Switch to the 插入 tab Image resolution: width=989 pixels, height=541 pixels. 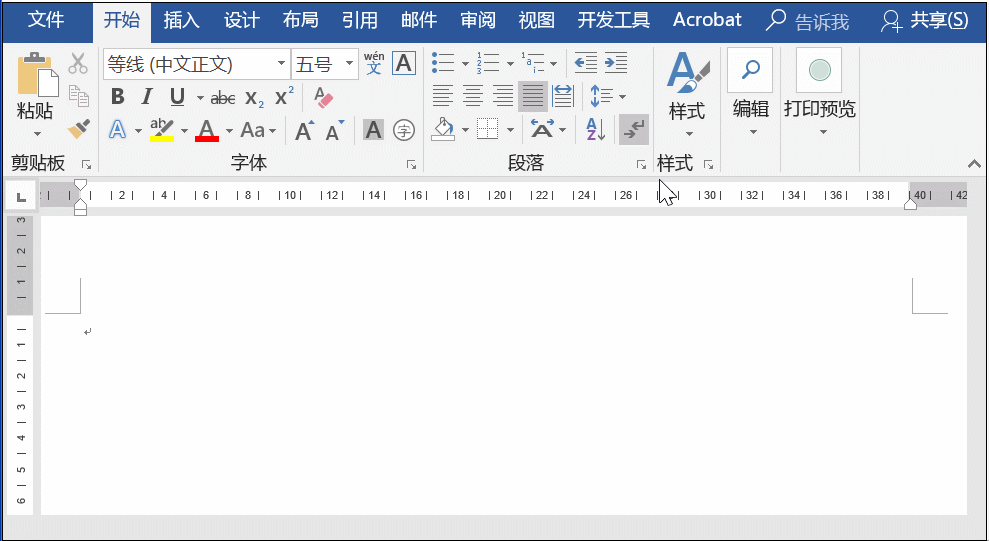coord(182,20)
